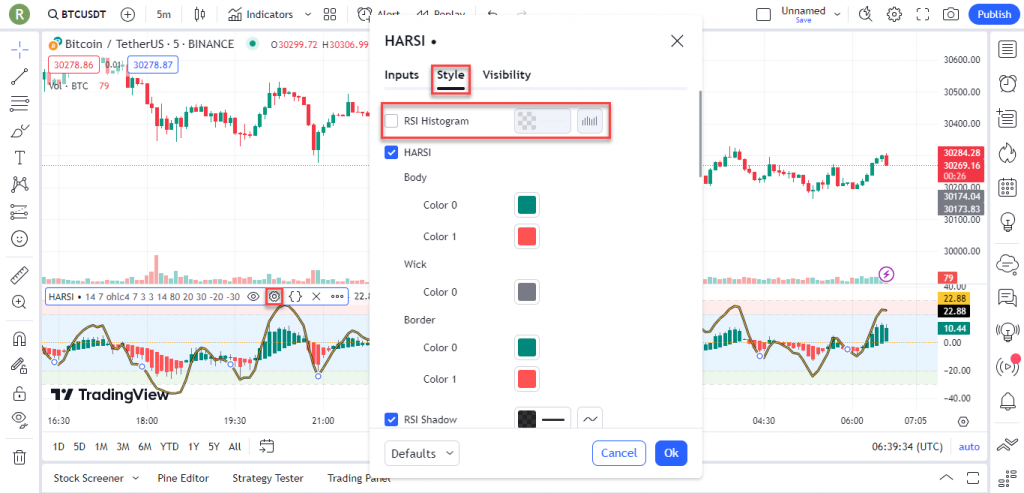Open Body Color 0 teal swatch

527,205
